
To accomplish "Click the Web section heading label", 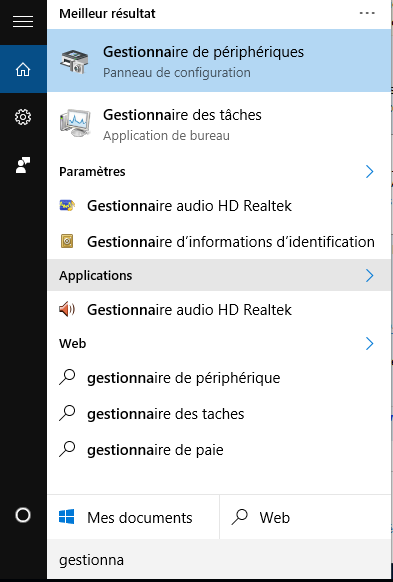I will [x=72, y=344].
